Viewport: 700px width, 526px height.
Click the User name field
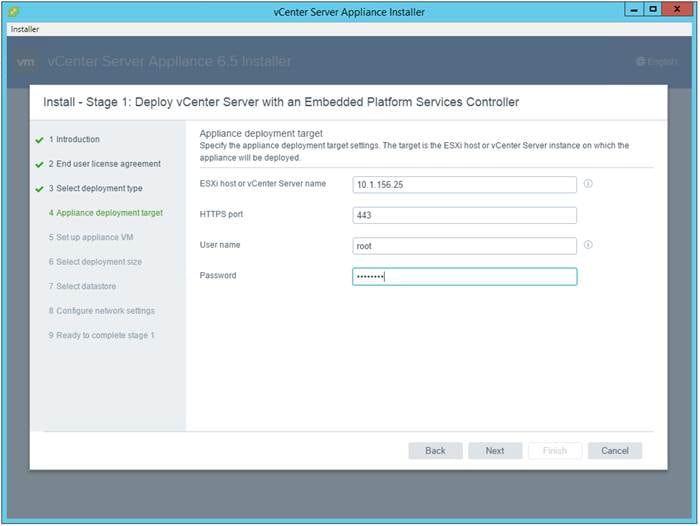[x=464, y=246]
